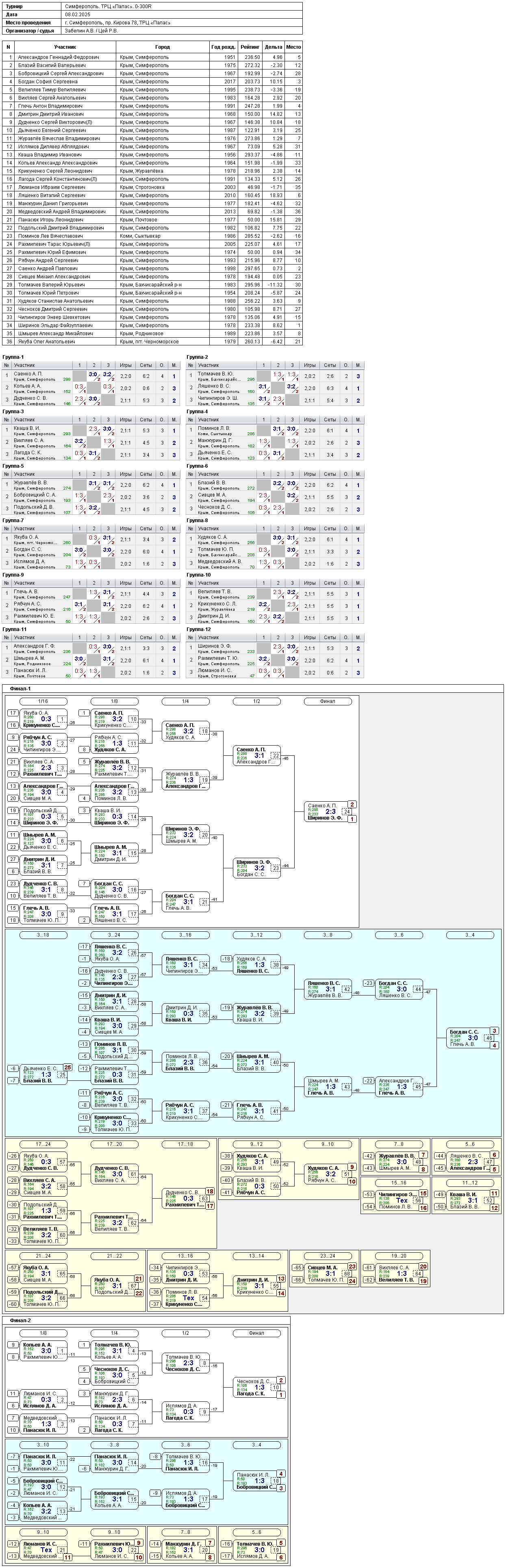506x1568 pixels.
Task: Click the 'Группа-8' heading
Action: (197, 520)
